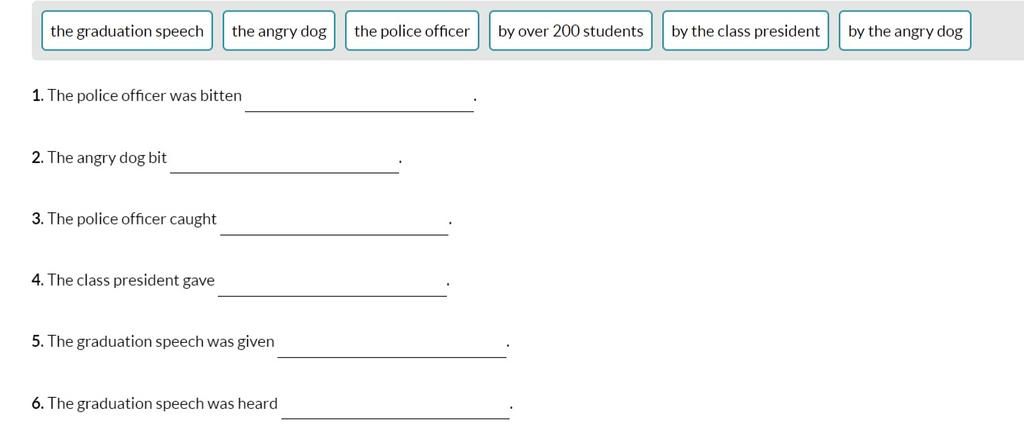Image resolution: width=1024 pixels, height=440 pixels.
Task: Click the blank after 'speech was given'
Action: tap(392, 345)
